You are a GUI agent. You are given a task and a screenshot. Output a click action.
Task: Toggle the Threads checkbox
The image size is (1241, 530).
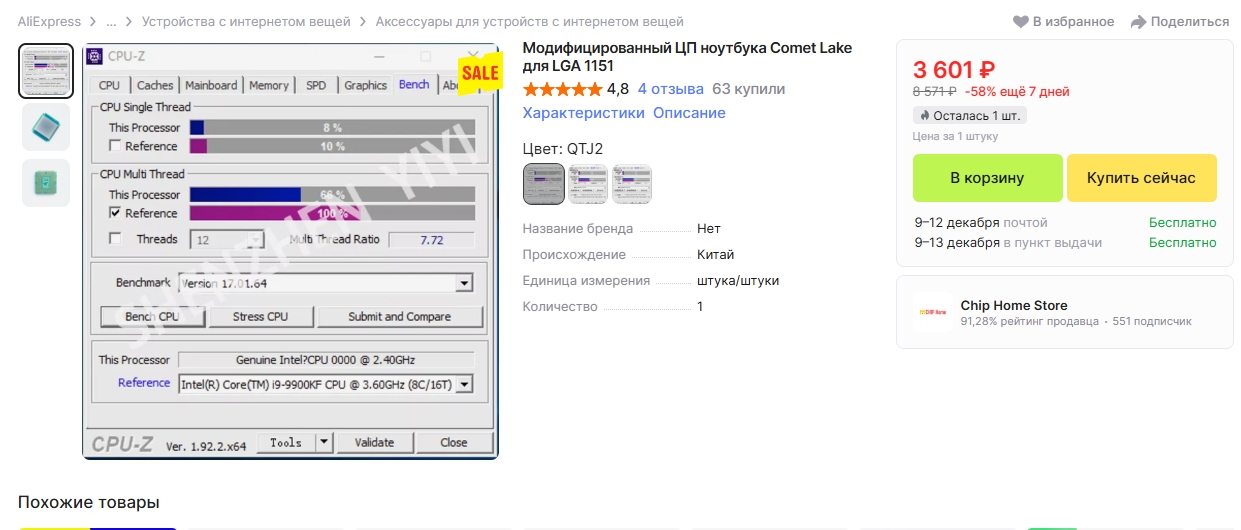tap(115, 239)
